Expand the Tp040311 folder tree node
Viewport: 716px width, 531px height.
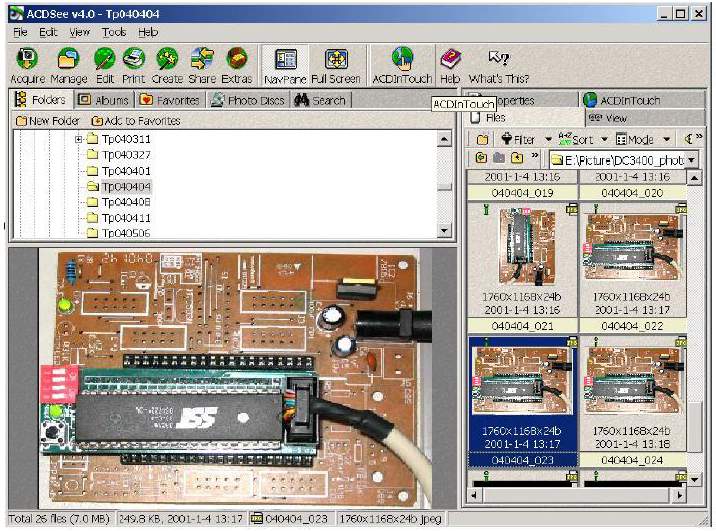[79, 139]
